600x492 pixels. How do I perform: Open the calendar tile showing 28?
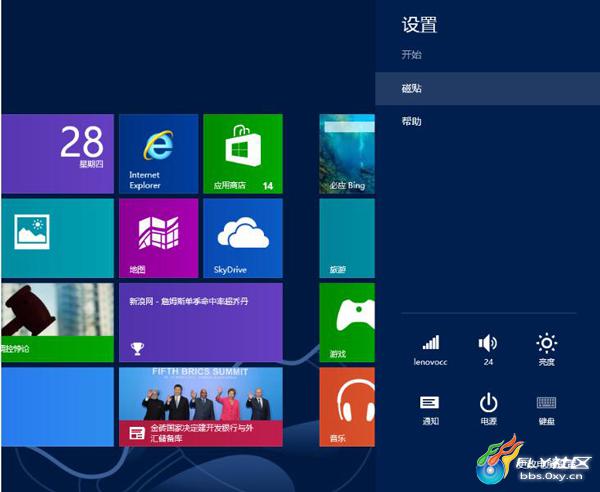pyautogui.click(x=57, y=154)
